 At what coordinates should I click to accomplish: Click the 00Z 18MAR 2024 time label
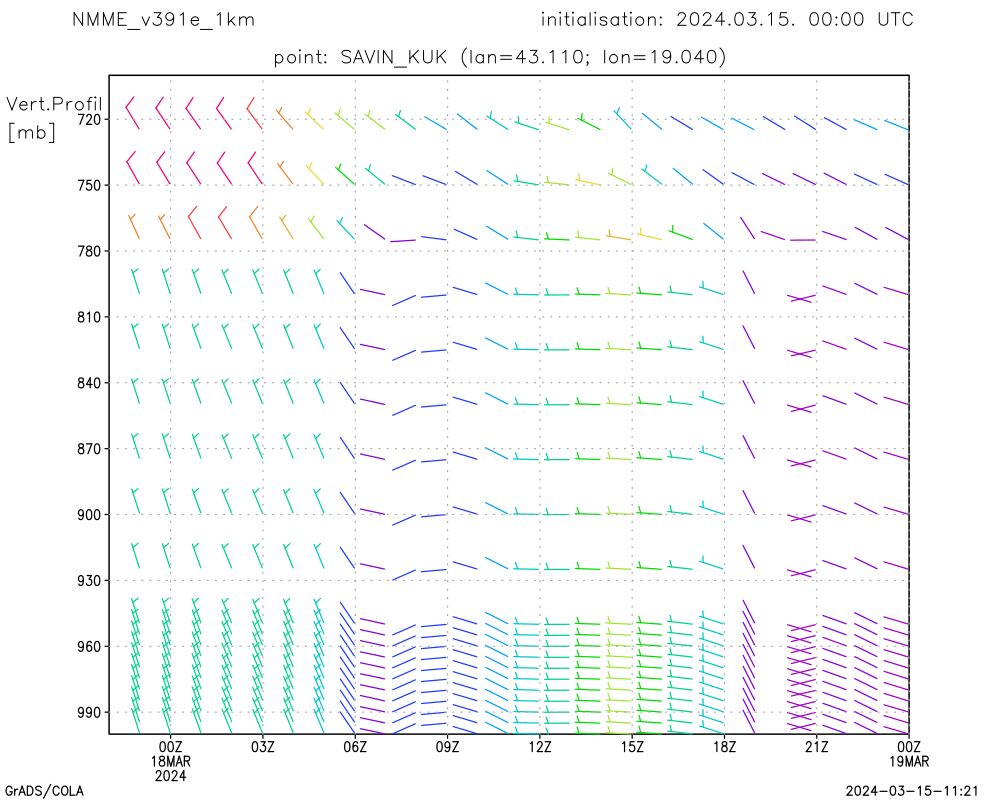(x=170, y=761)
